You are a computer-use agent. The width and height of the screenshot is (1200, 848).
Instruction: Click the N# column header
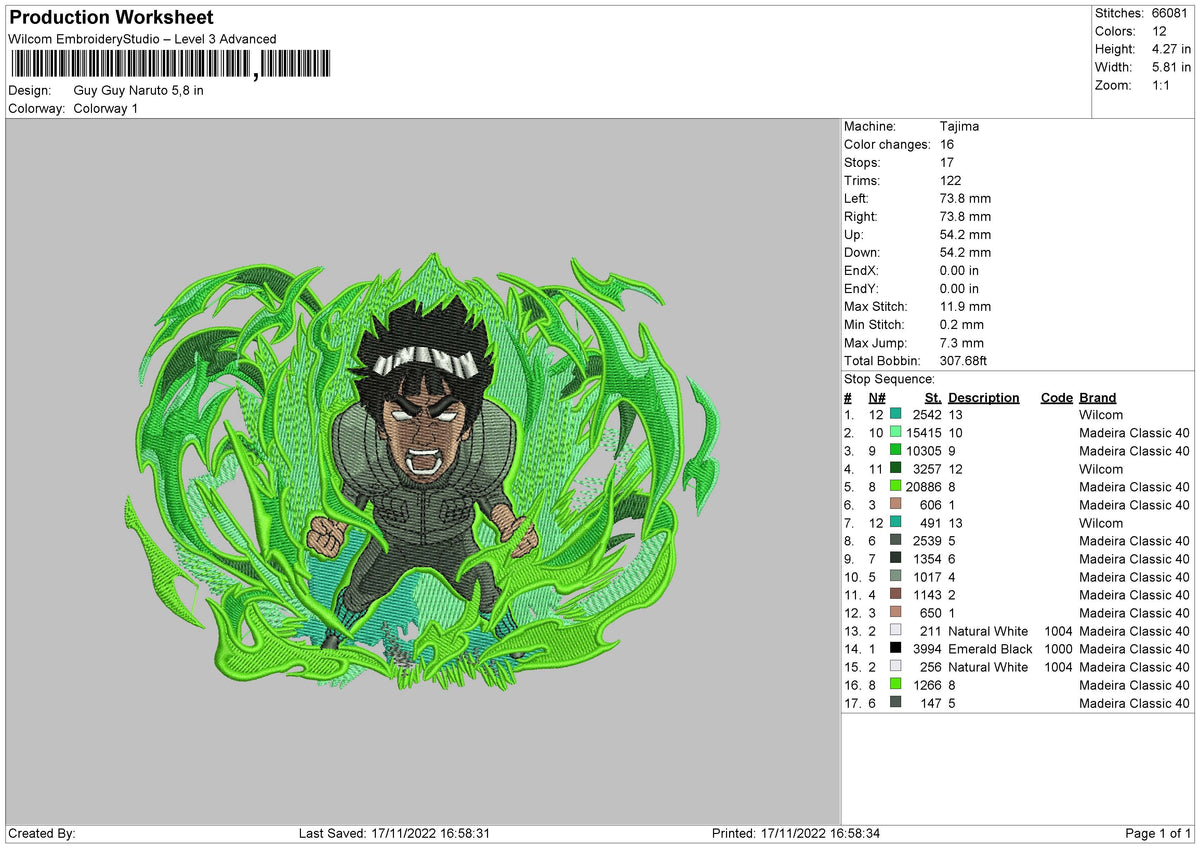(x=876, y=398)
